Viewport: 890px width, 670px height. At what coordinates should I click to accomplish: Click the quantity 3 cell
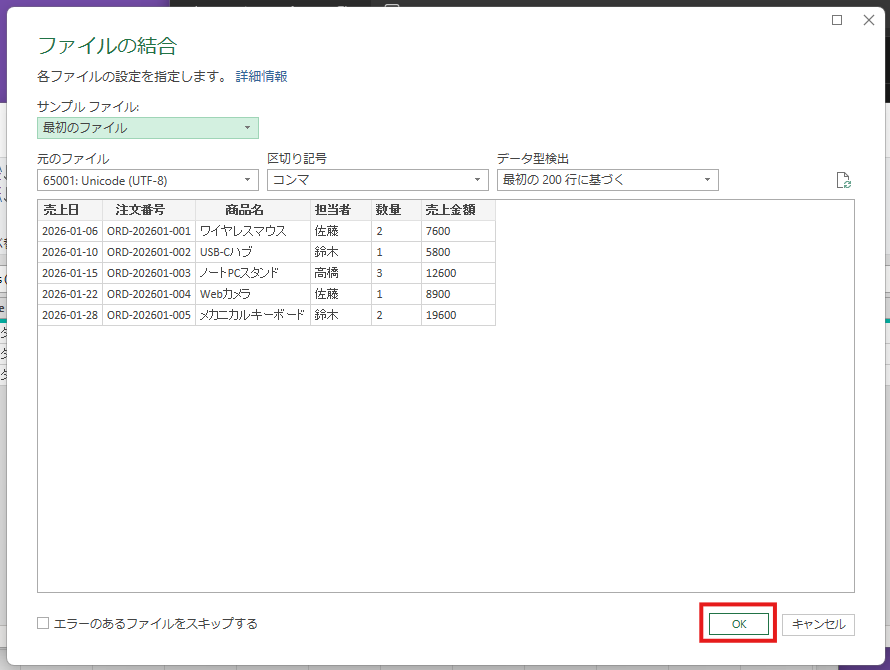pyautogui.click(x=396, y=273)
